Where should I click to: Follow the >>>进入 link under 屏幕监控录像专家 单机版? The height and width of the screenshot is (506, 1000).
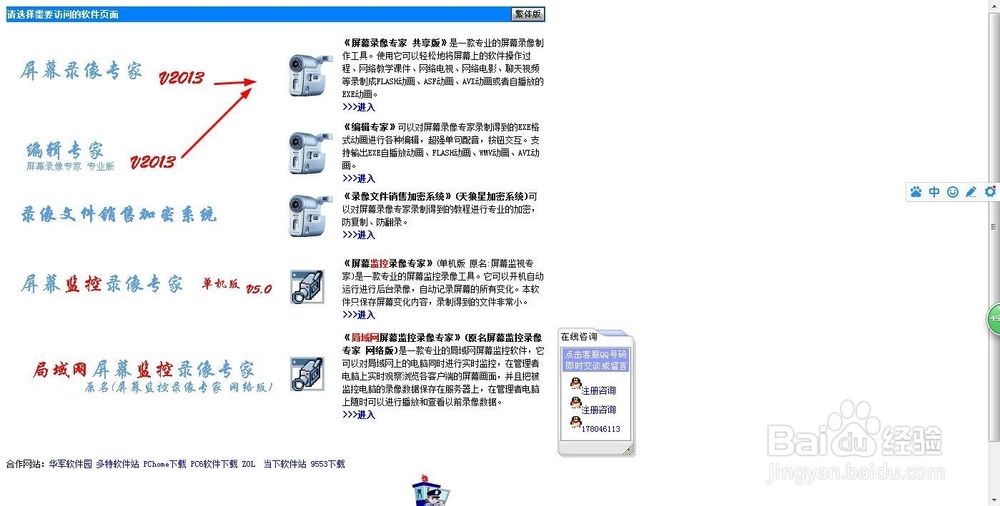358,315
